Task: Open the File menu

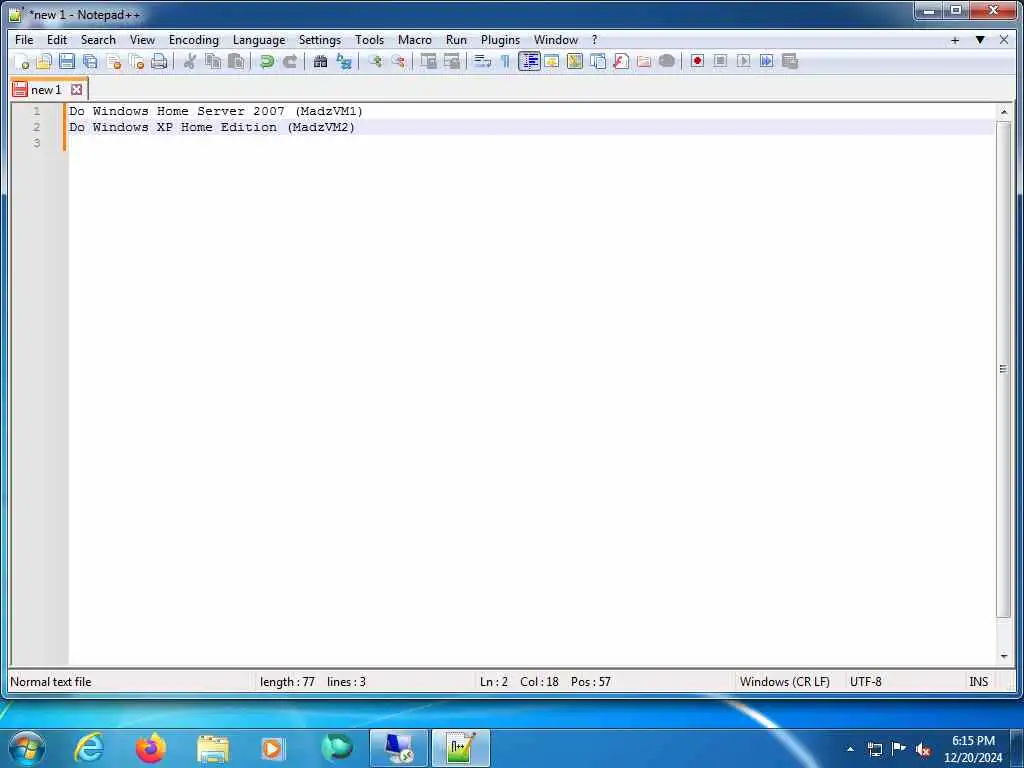Action: point(24,40)
